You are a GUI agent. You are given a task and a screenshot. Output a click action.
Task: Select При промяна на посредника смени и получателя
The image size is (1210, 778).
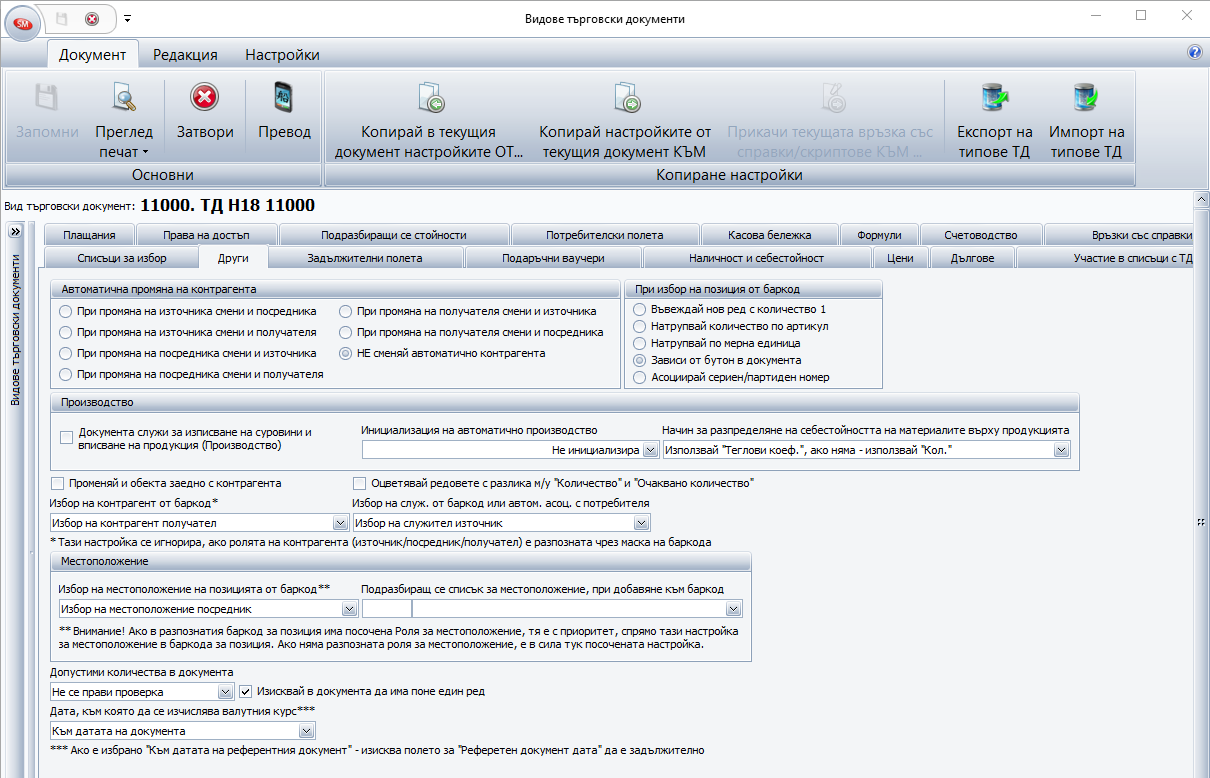point(66,374)
